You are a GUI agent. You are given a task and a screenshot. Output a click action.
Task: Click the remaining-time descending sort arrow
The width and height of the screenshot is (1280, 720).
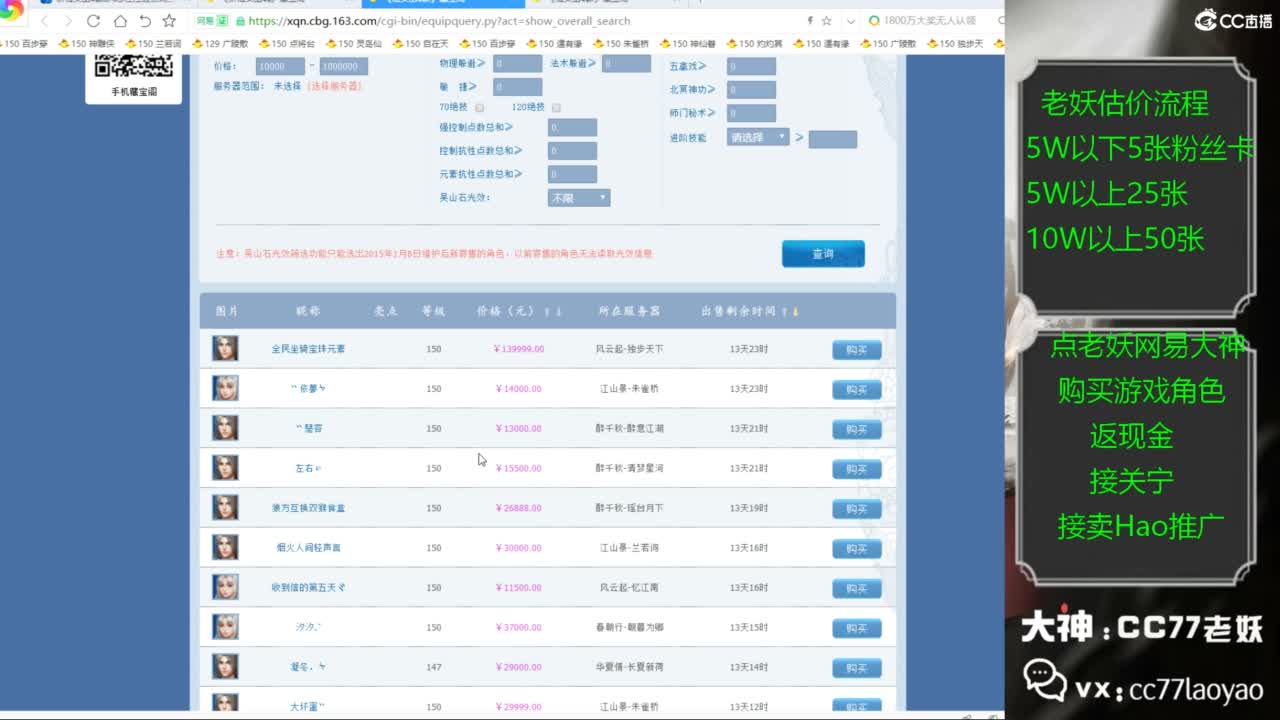tap(796, 312)
